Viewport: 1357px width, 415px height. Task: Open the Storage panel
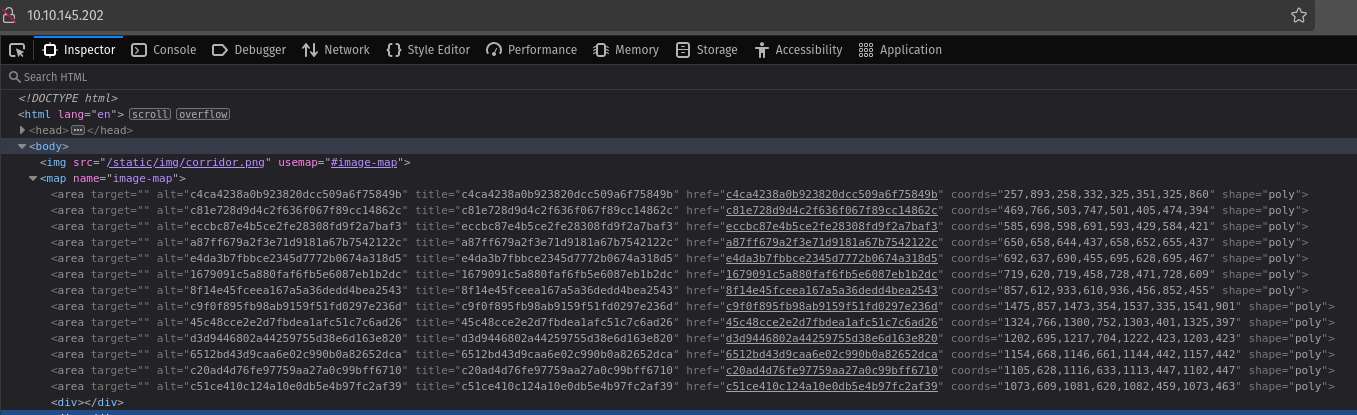click(x=706, y=50)
